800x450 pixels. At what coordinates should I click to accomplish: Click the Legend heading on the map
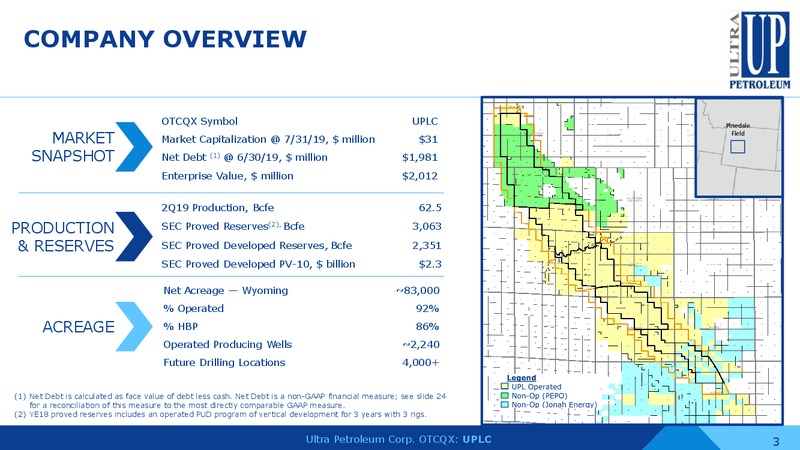[x=521, y=378]
